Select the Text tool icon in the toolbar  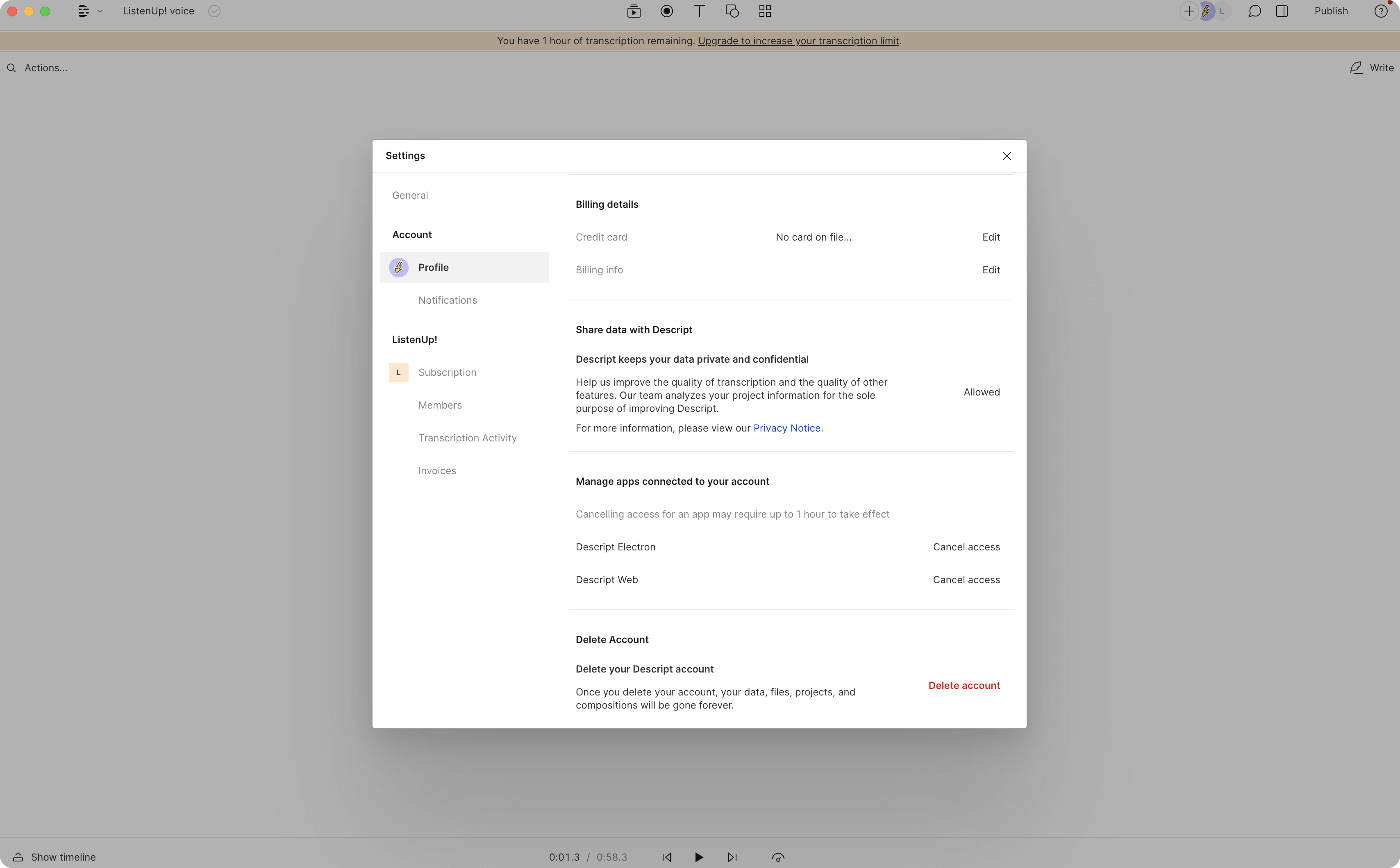[x=699, y=11]
